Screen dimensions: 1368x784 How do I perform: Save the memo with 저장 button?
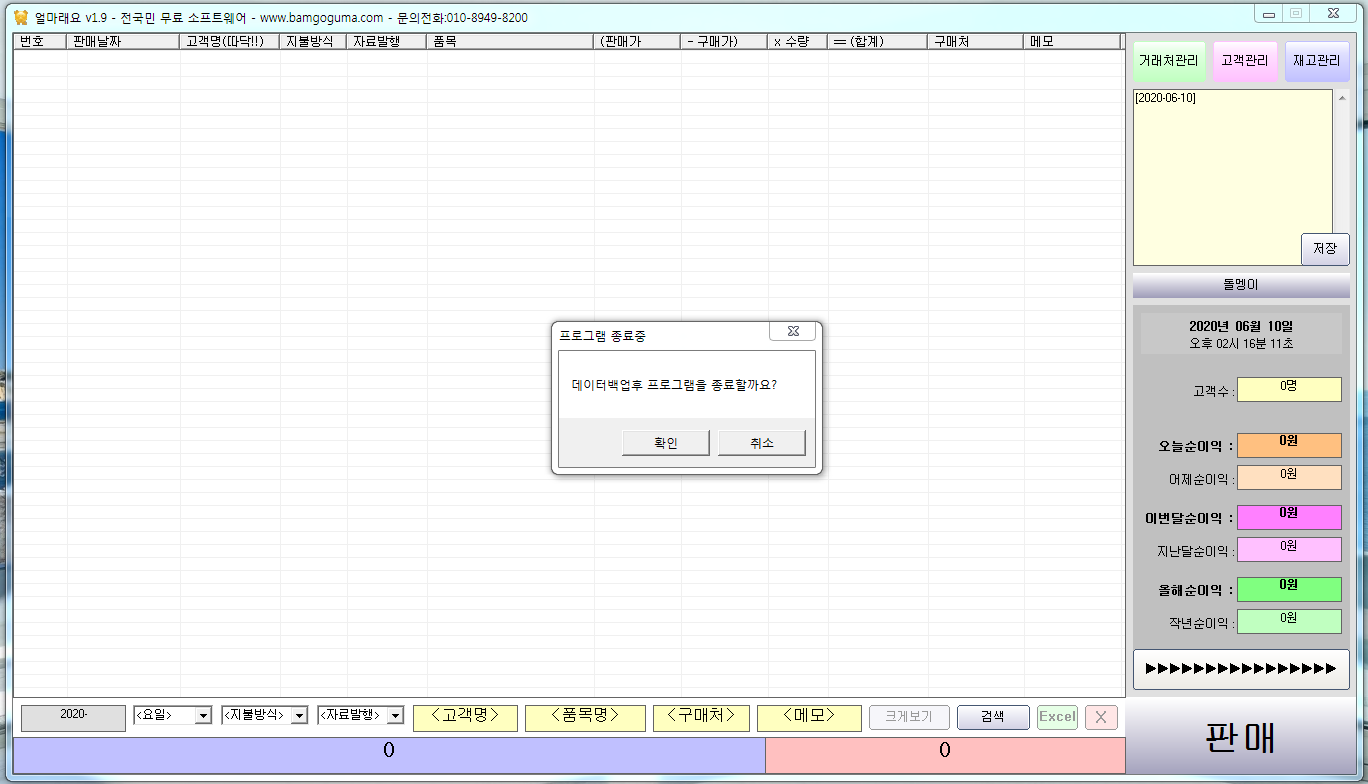1325,249
